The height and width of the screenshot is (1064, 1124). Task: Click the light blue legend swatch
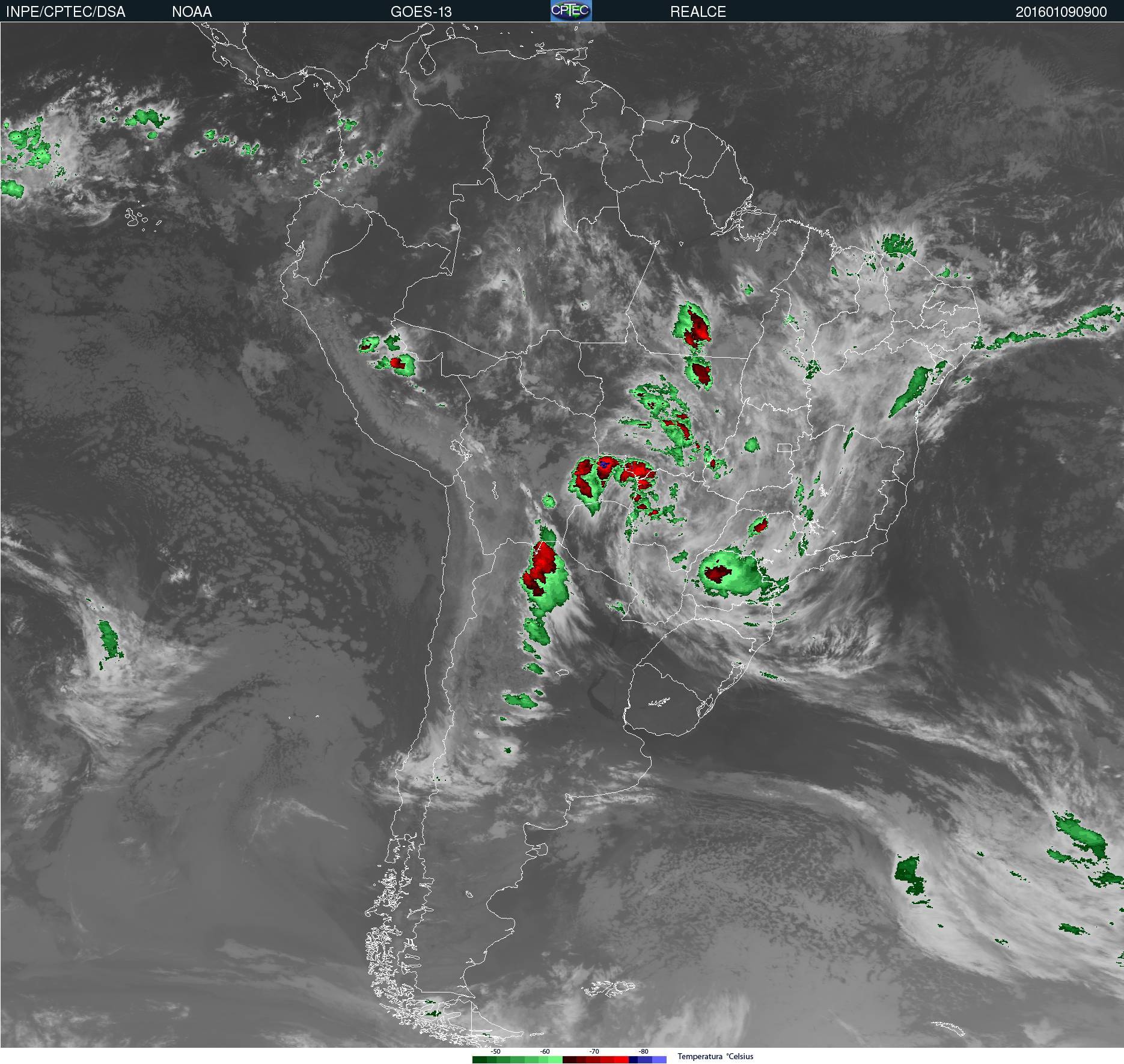(x=659, y=1060)
